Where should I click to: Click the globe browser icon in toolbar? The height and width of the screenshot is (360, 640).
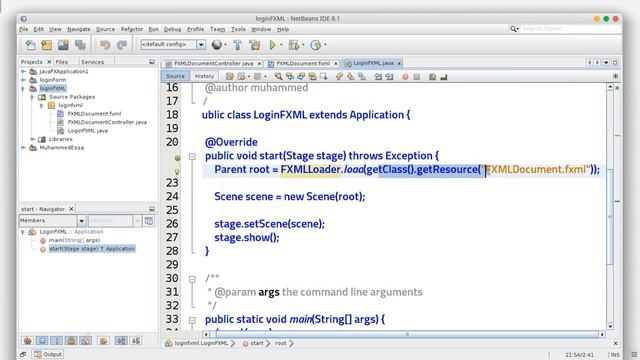pyautogui.click(x=217, y=45)
